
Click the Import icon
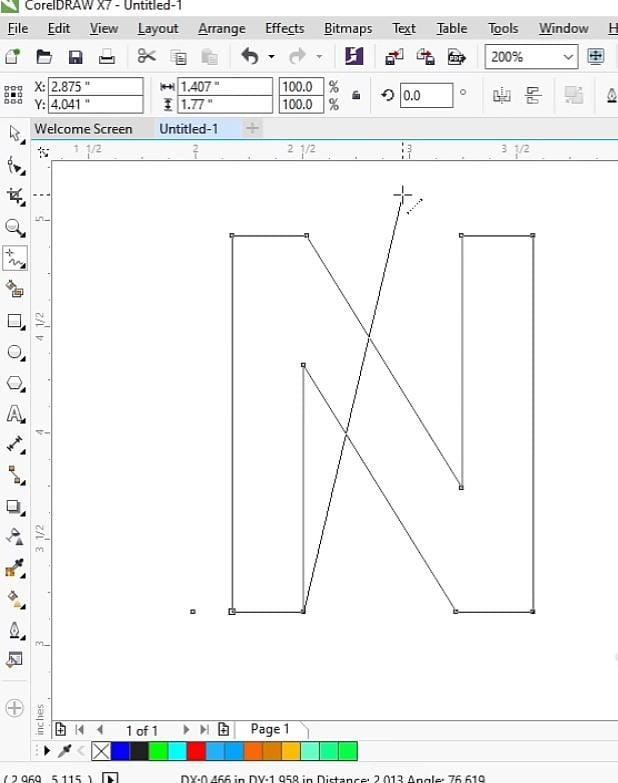click(394, 56)
